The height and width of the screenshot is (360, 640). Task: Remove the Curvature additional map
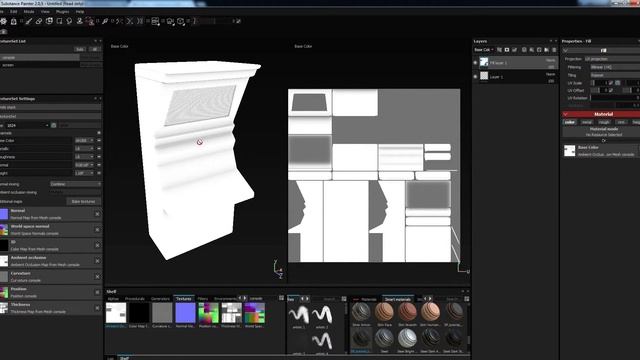click(x=97, y=277)
